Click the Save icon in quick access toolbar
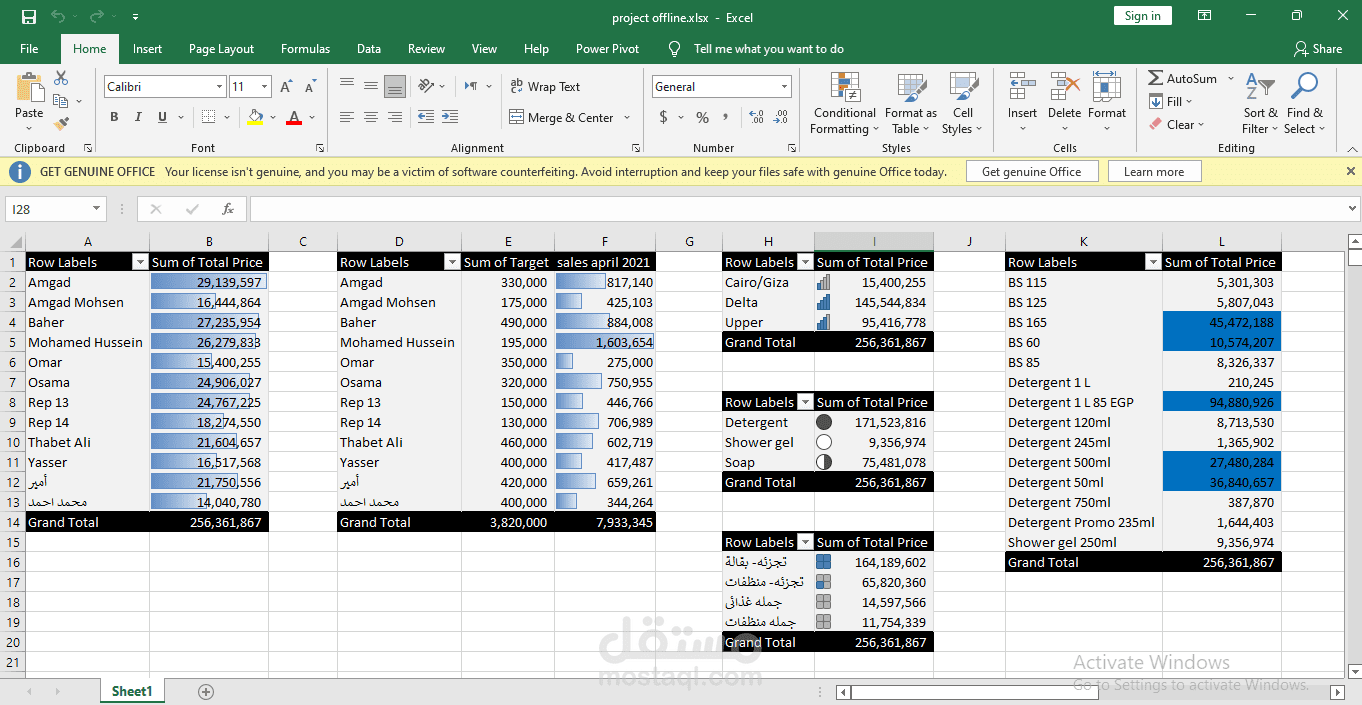Screen dimensions: 1362x705 click(29, 17)
